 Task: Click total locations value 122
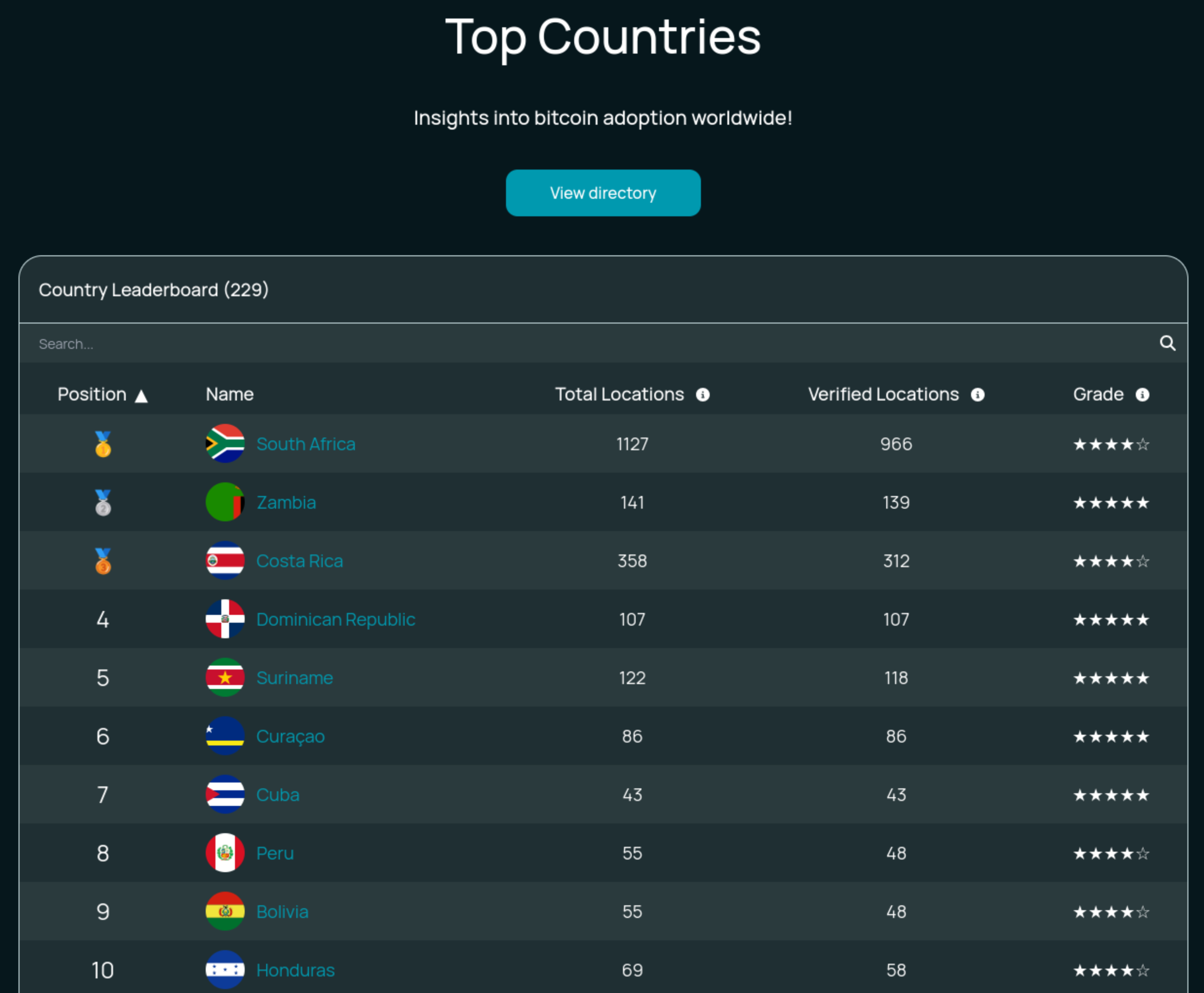[x=632, y=678]
